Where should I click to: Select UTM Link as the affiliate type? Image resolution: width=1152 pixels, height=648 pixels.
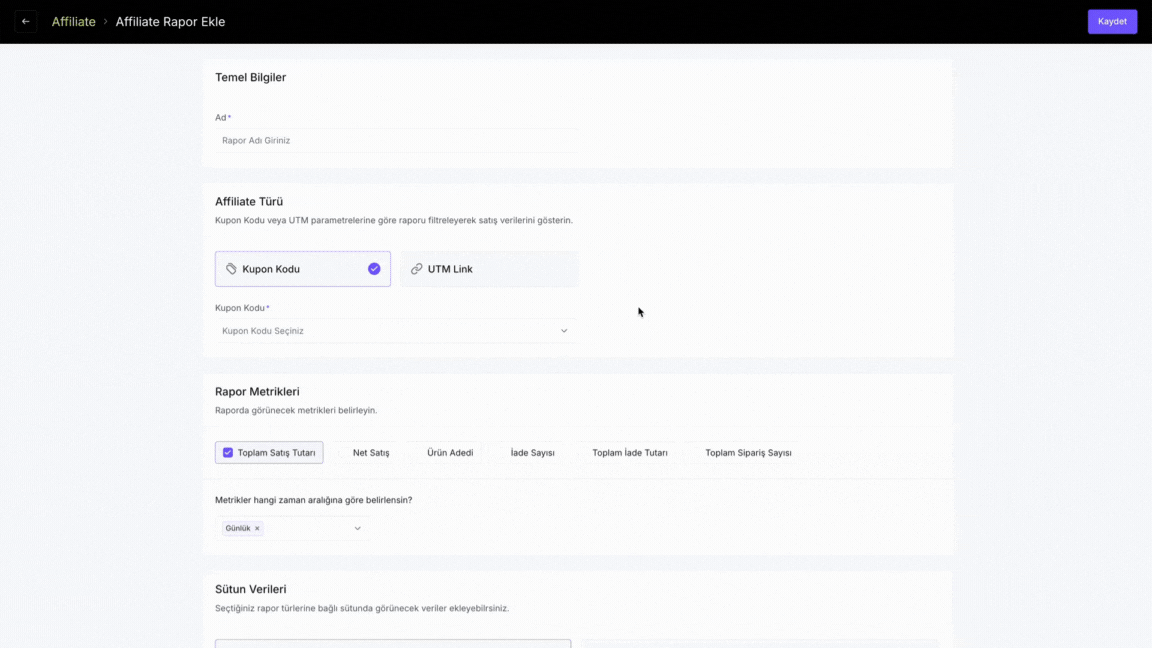[489, 269]
